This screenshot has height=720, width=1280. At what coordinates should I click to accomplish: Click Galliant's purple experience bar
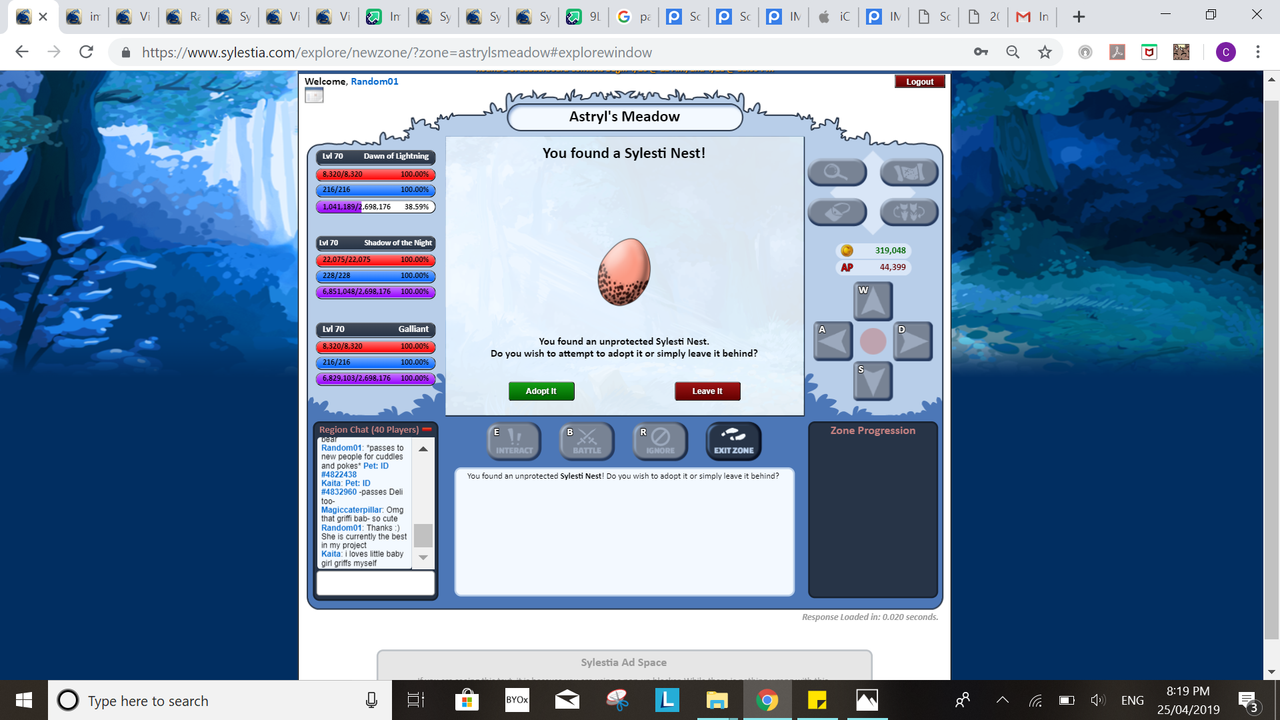point(375,378)
